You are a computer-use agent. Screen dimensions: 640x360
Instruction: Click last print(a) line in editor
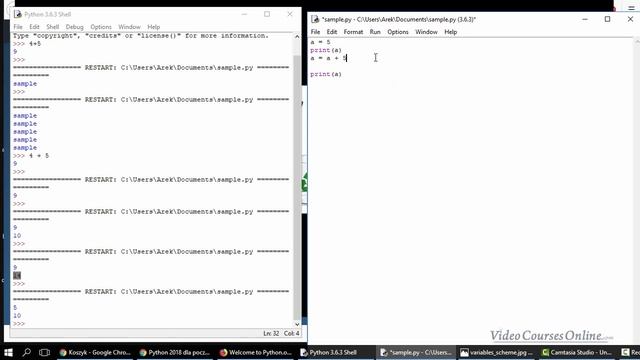pos(326,74)
